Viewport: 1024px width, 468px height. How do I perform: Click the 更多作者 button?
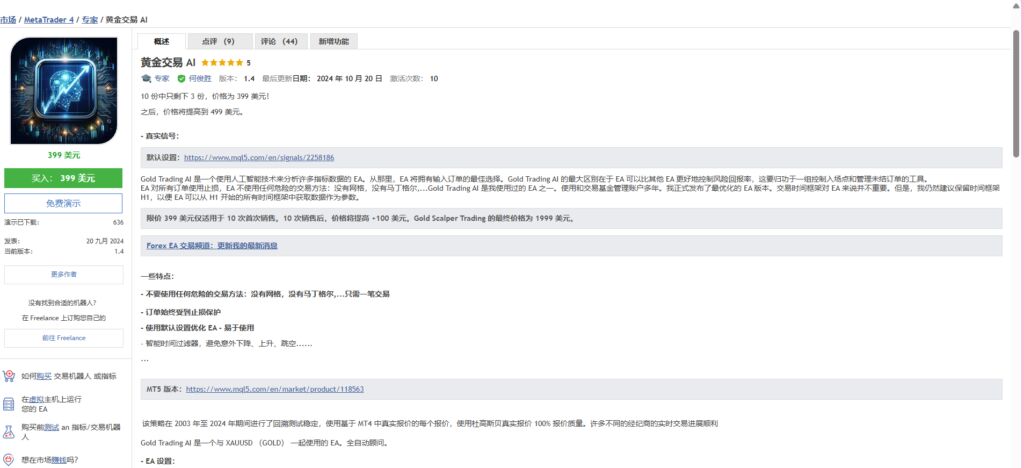[x=63, y=275]
